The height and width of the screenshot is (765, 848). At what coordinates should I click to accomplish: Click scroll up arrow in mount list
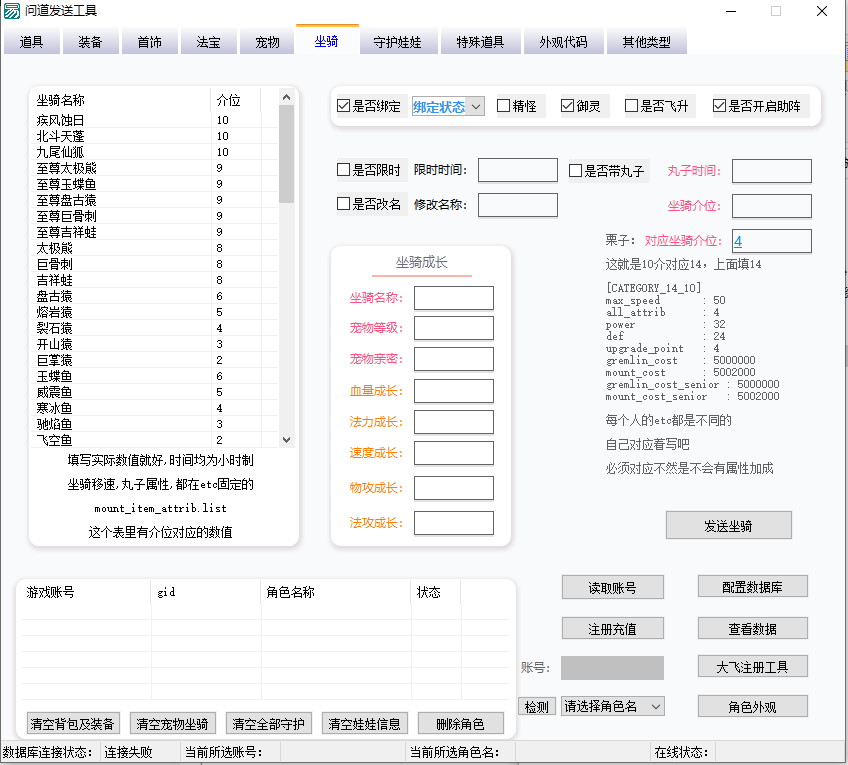click(286, 98)
